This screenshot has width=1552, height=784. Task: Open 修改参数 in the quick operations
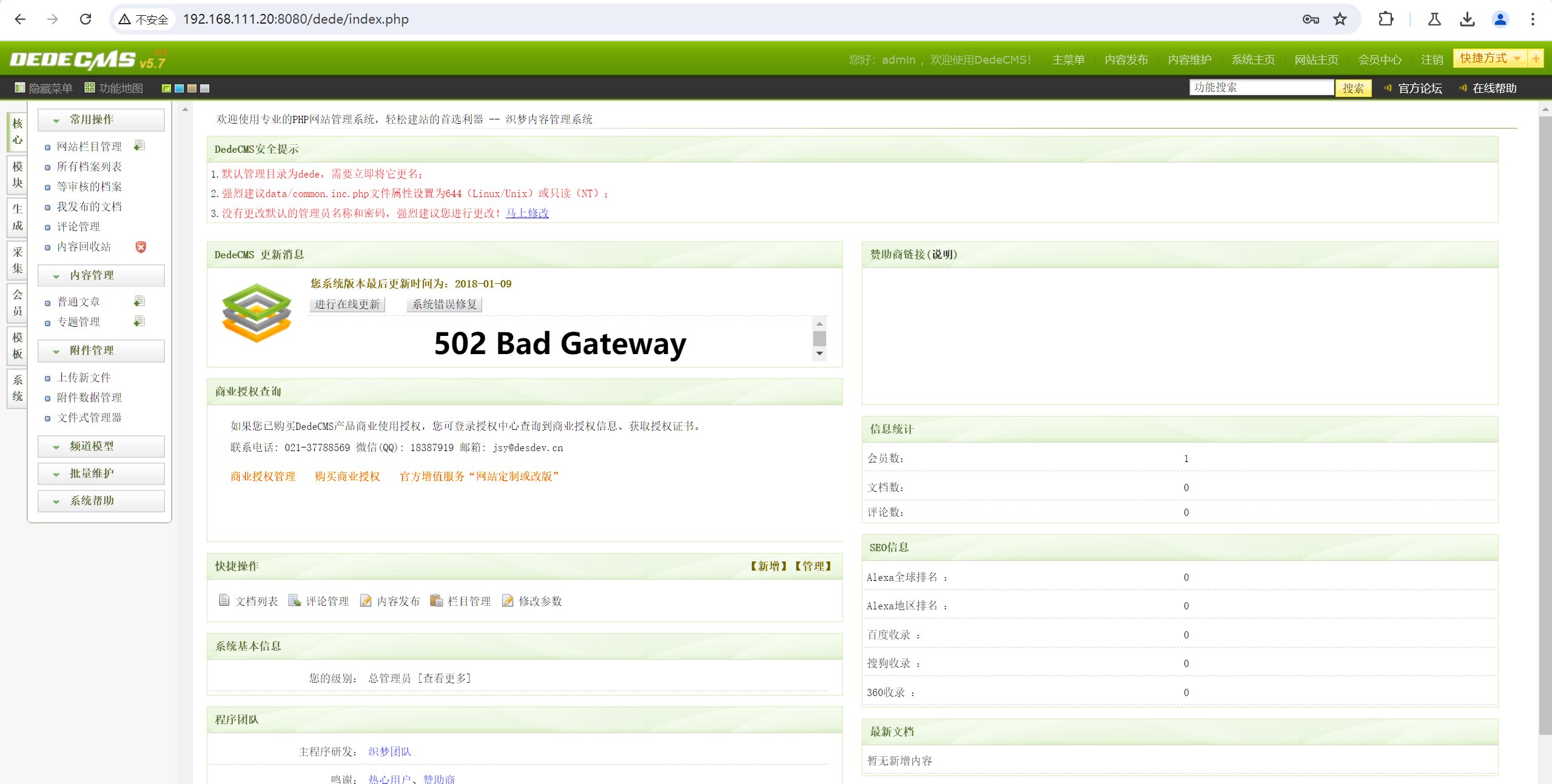click(x=532, y=601)
